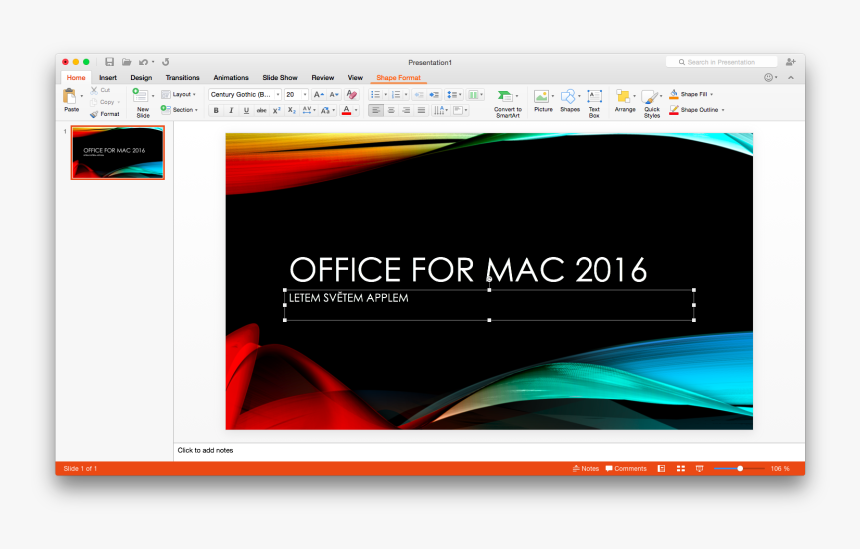
Task: Click the Redo/Repeat arrow icon
Action: click(166, 62)
